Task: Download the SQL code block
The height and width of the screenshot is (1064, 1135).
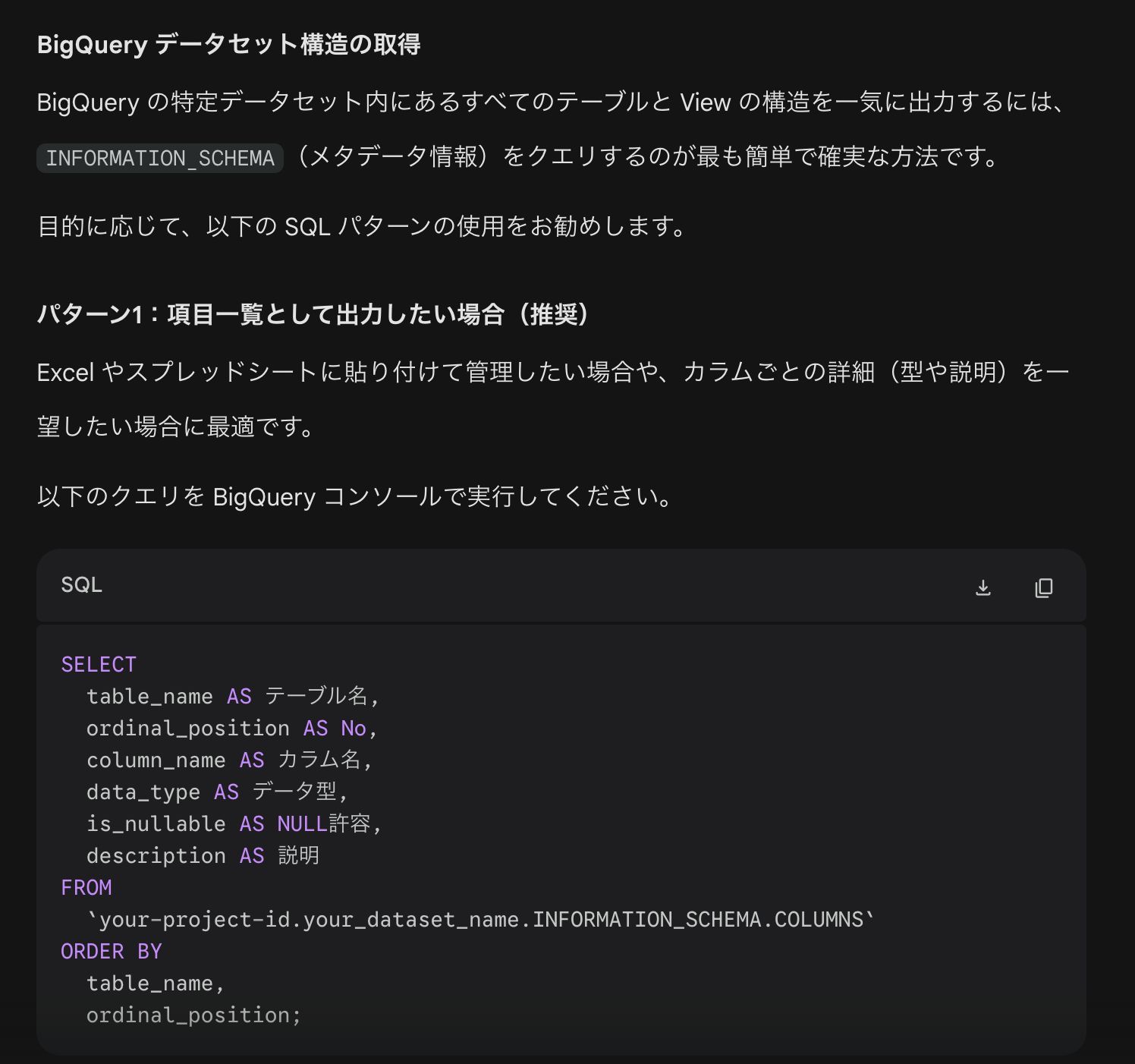Action: pos(983,587)
